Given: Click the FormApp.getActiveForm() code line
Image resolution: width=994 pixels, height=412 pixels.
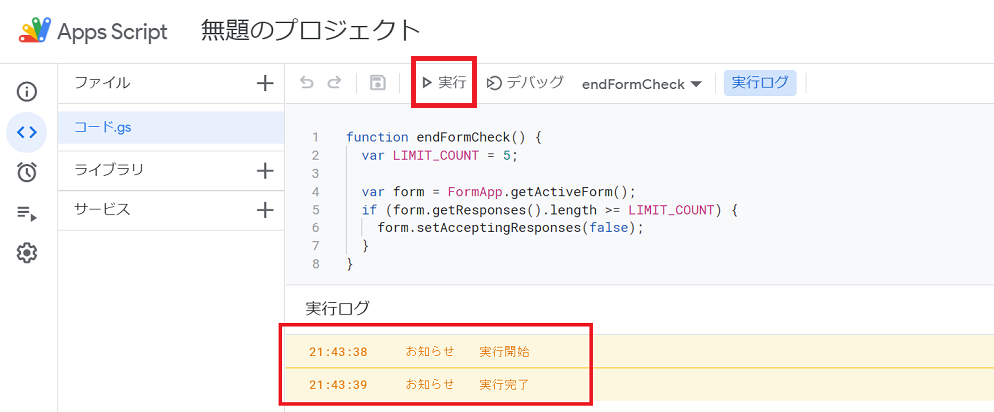Looking at the screenshot, I should (x=498, y=191).
